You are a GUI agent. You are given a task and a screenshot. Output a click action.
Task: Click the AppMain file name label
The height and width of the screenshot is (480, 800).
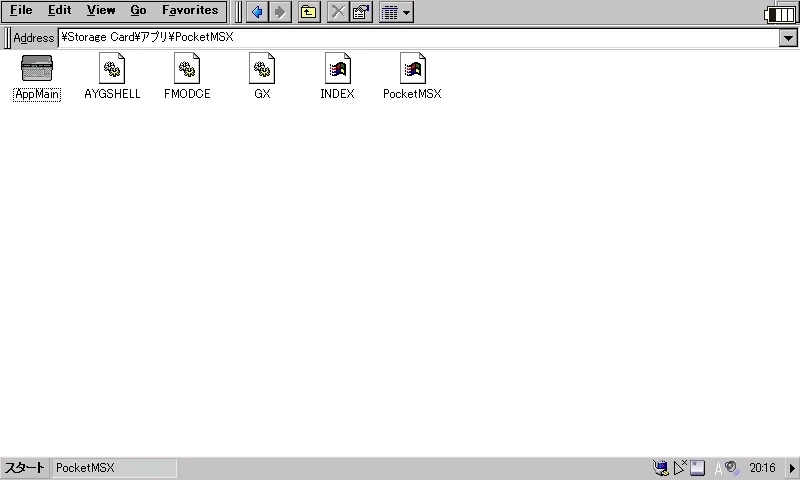37,94
